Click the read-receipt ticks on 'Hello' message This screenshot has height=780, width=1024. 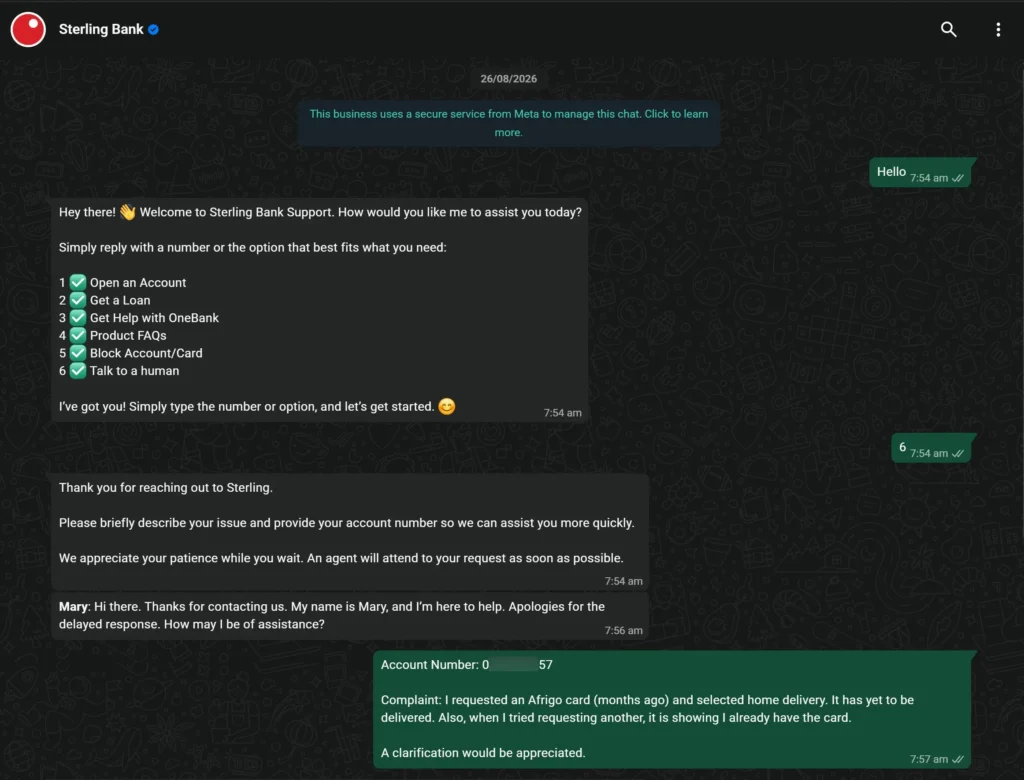coord(958,178)
